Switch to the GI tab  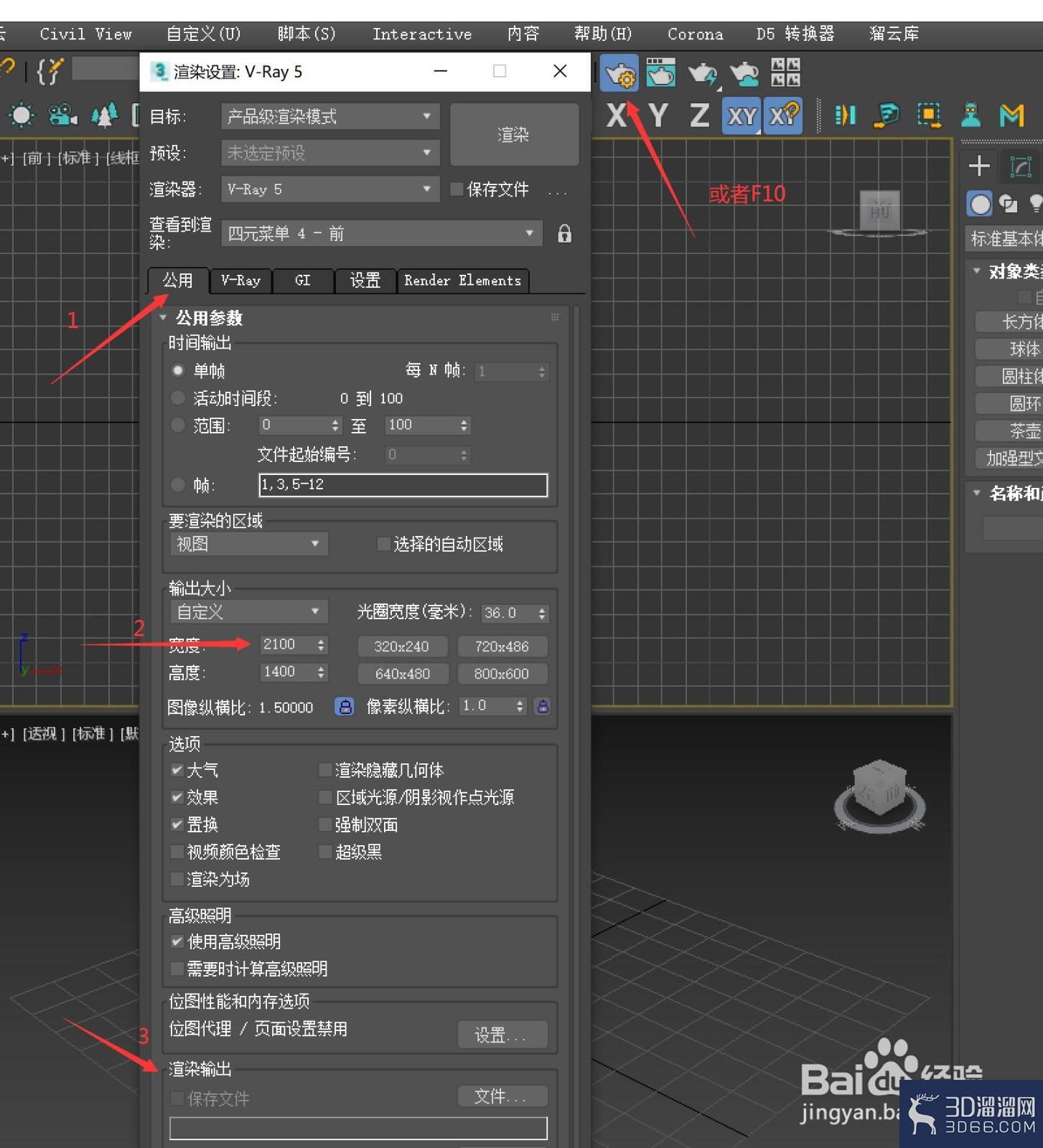point(303,281)
